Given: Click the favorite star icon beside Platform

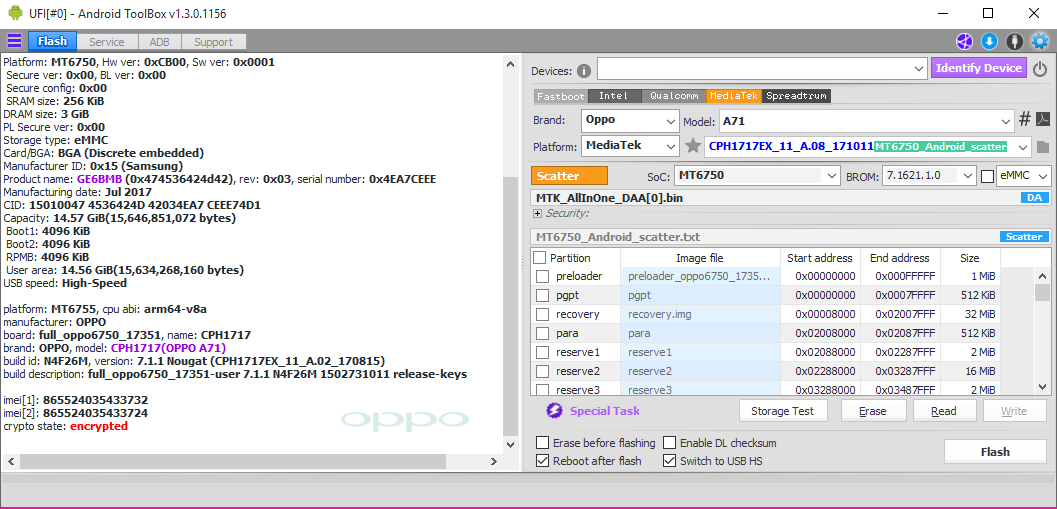Looking at the screenshot, I should [692, 146].
